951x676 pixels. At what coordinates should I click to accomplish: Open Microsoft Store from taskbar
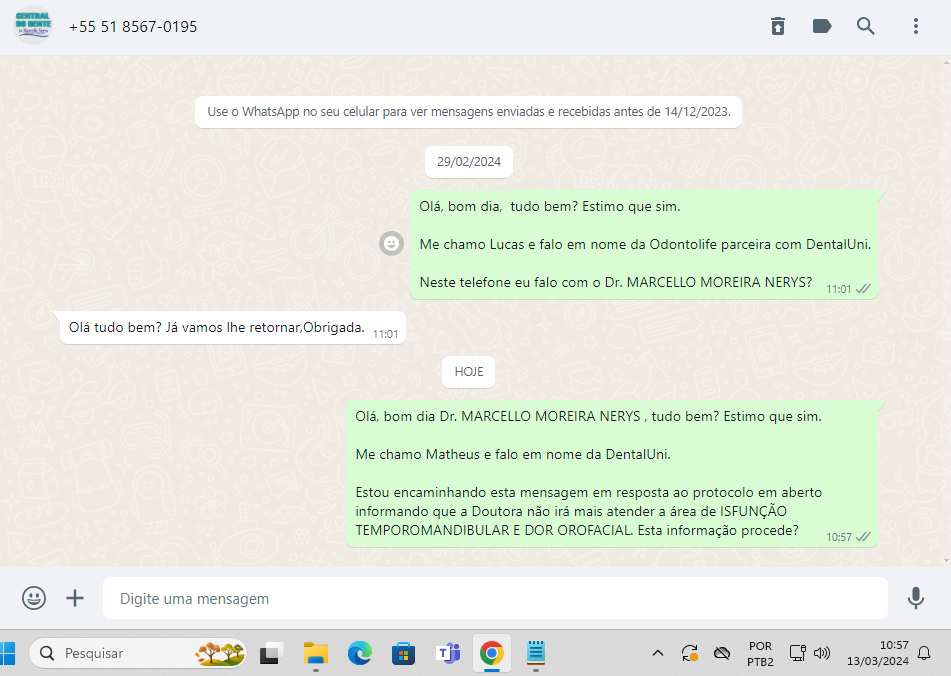403,654
